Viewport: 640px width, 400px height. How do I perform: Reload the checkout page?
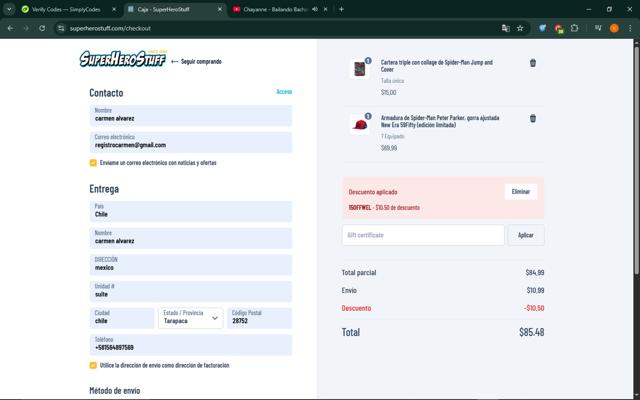tap(42, 28)
